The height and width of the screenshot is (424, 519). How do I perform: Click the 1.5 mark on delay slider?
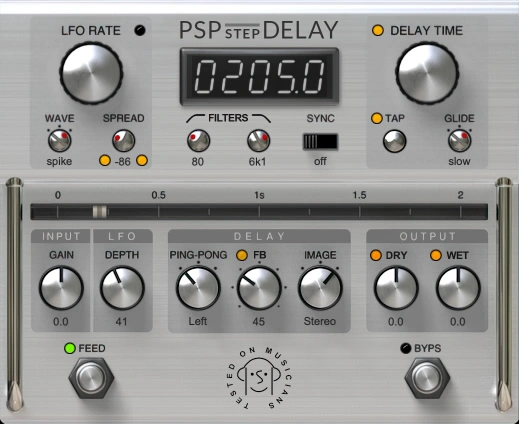[x=360, y=195]
